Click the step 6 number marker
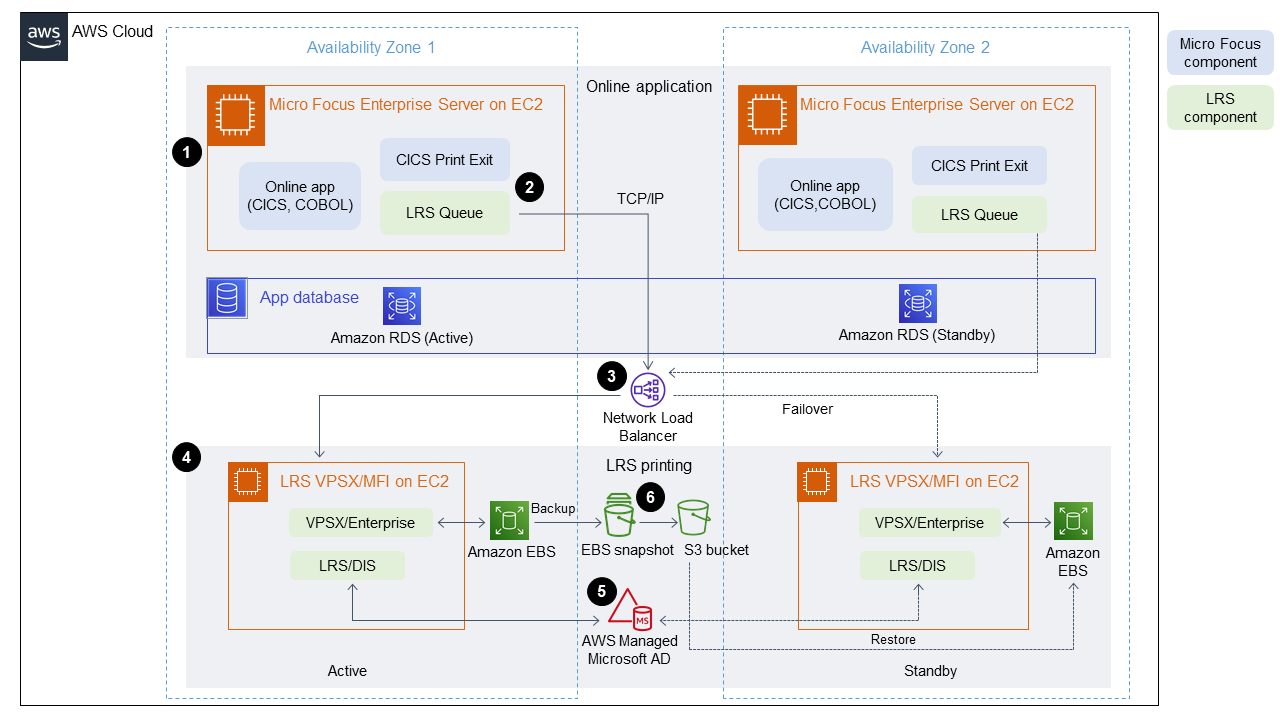 [x=650, y=497]
